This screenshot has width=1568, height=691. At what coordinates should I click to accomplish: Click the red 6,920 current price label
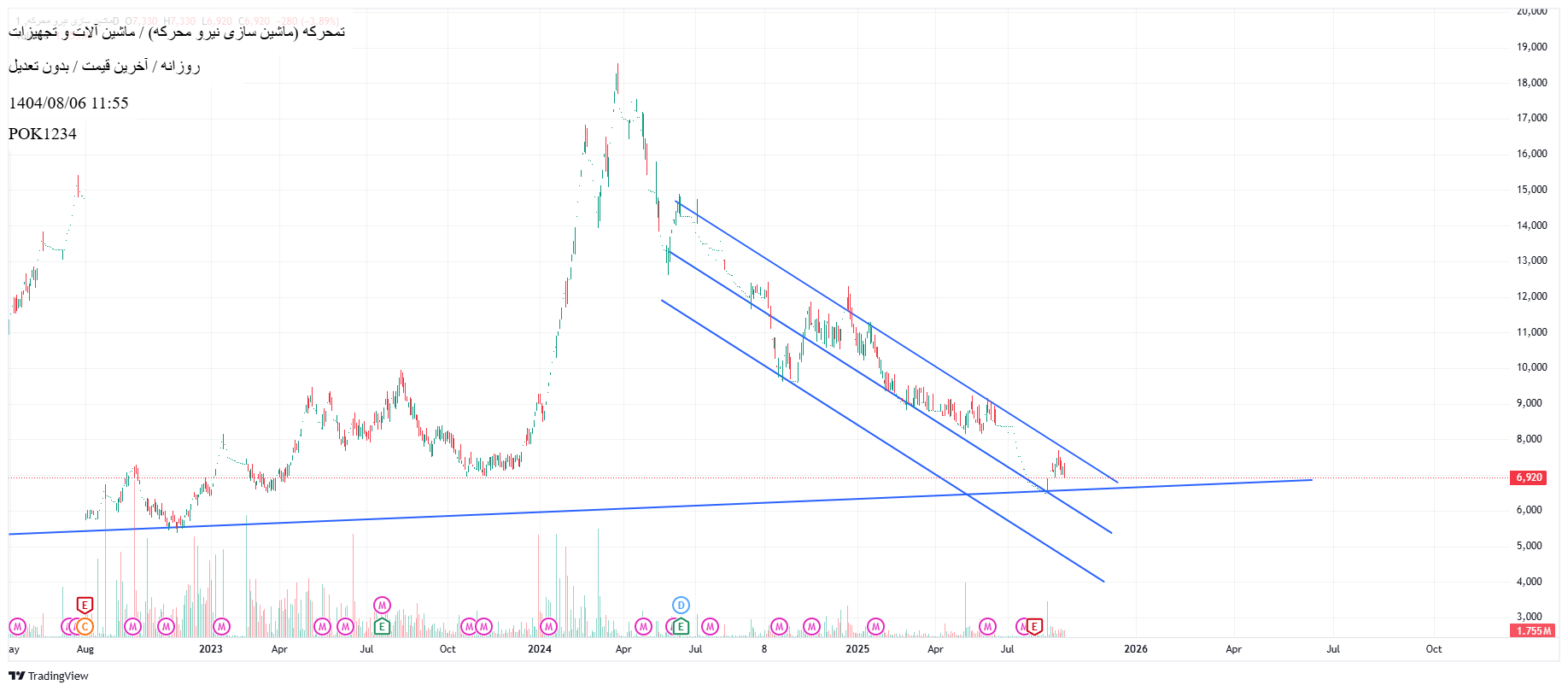coord(1529,477)
